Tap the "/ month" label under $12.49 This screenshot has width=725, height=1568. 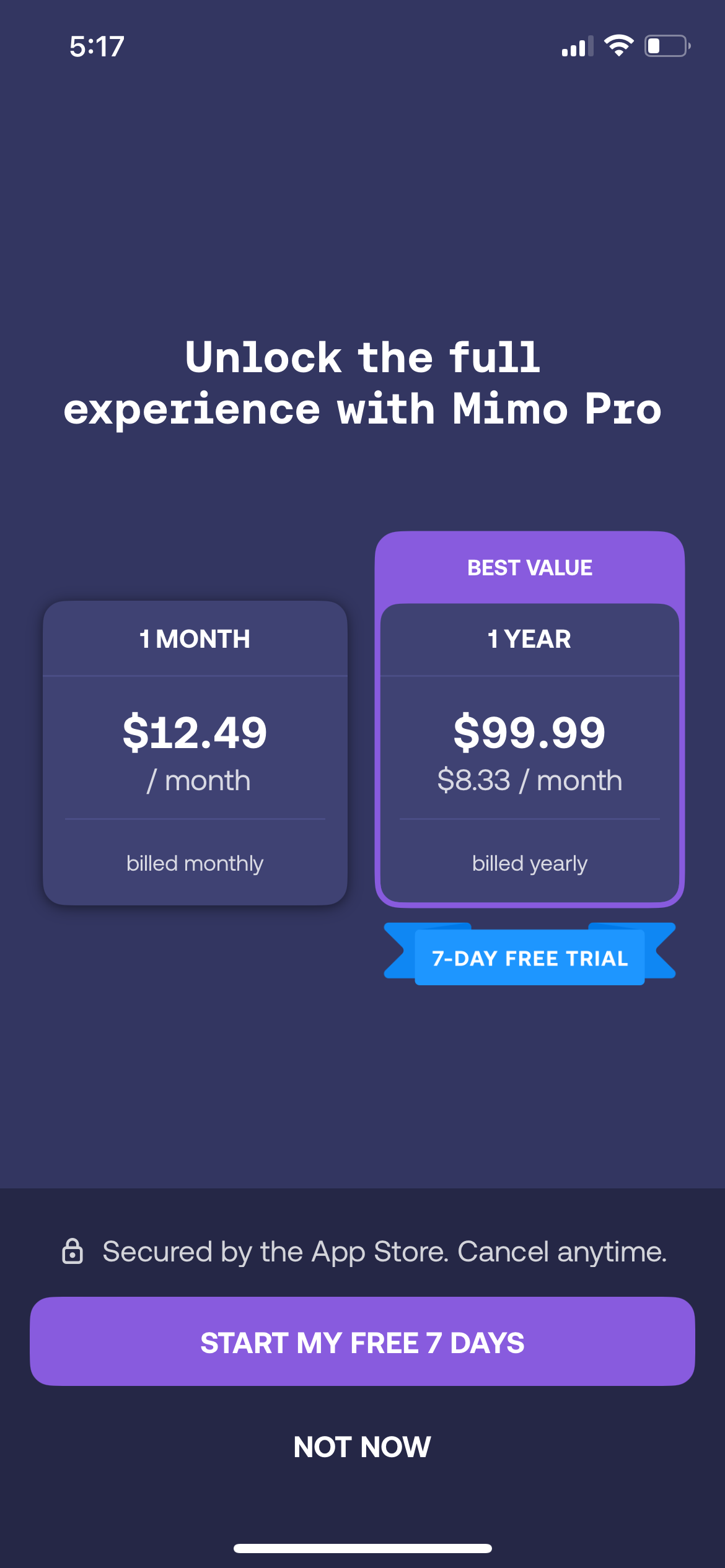click(198, 780)
